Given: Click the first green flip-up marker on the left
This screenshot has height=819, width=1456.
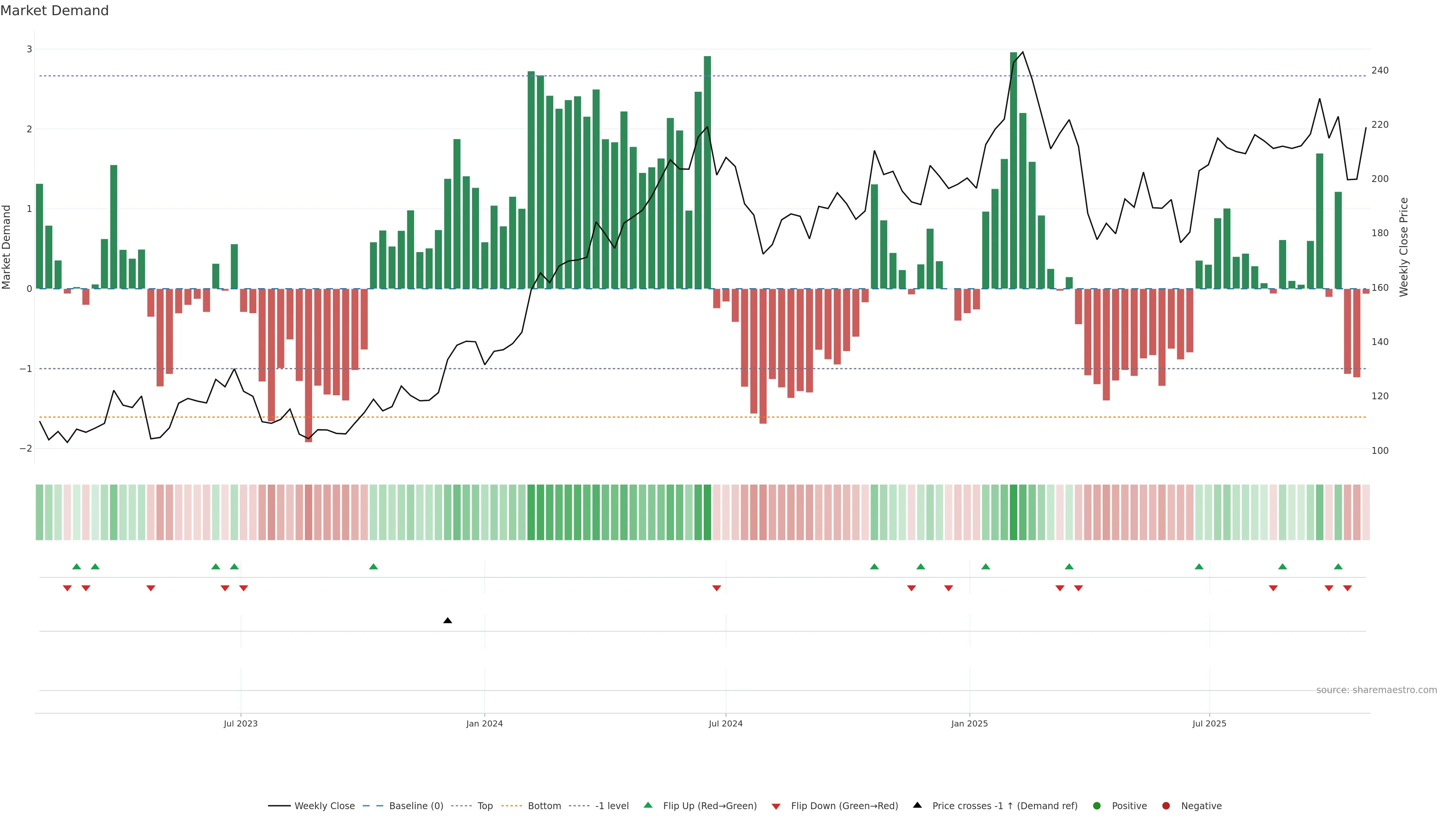Looking at the screenshot, I should [77, 566].
